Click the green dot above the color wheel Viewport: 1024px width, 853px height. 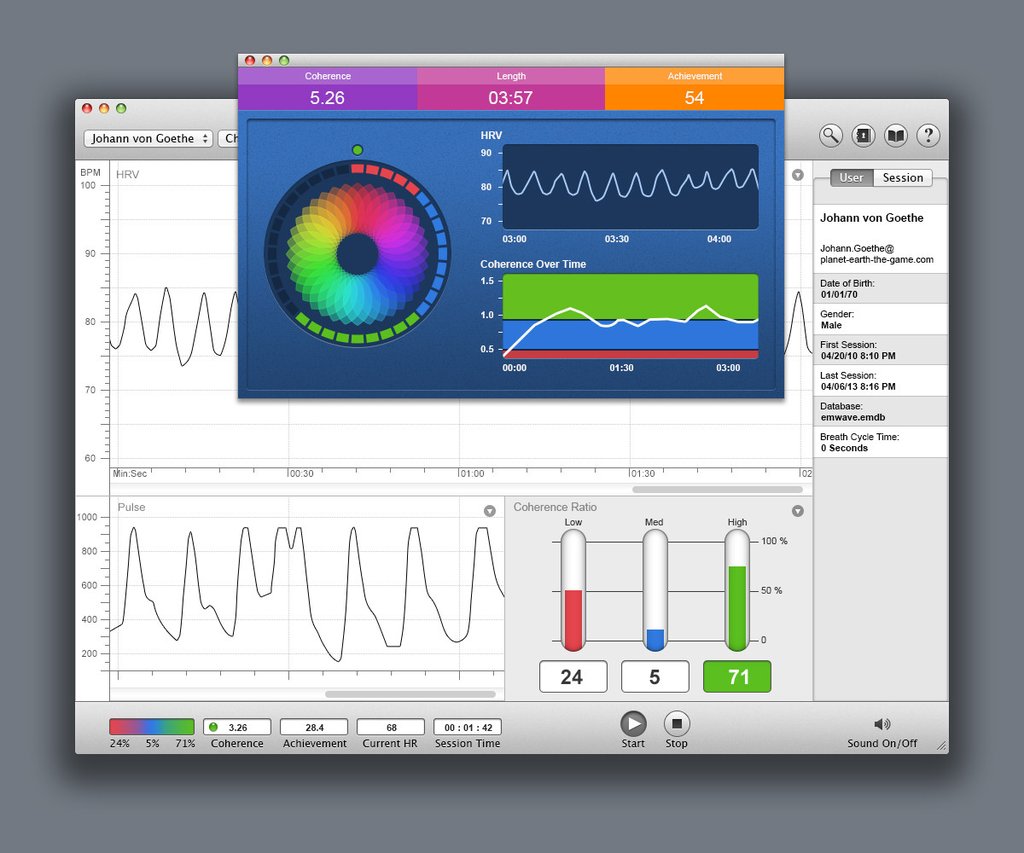(357, 150)
